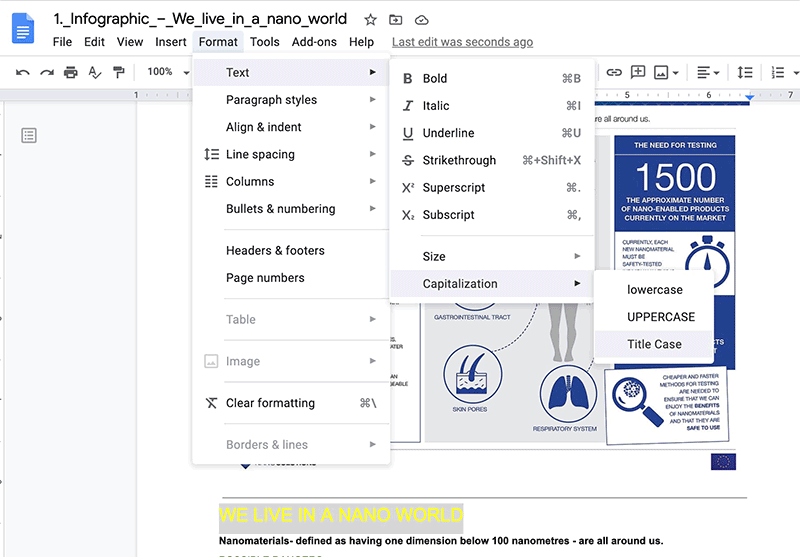The image size is (800, 557).
Task: Expand the Size submenu
Action: pos(492,257)
